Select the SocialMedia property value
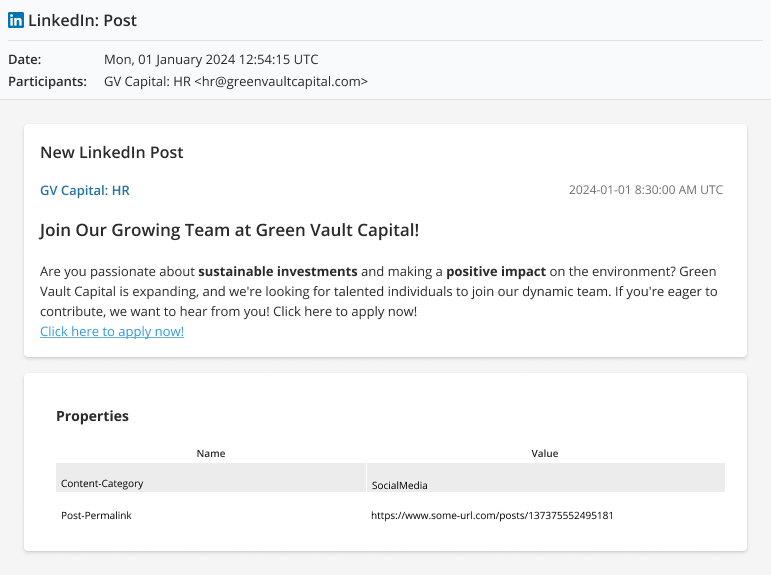 click(x=400, y=485)
